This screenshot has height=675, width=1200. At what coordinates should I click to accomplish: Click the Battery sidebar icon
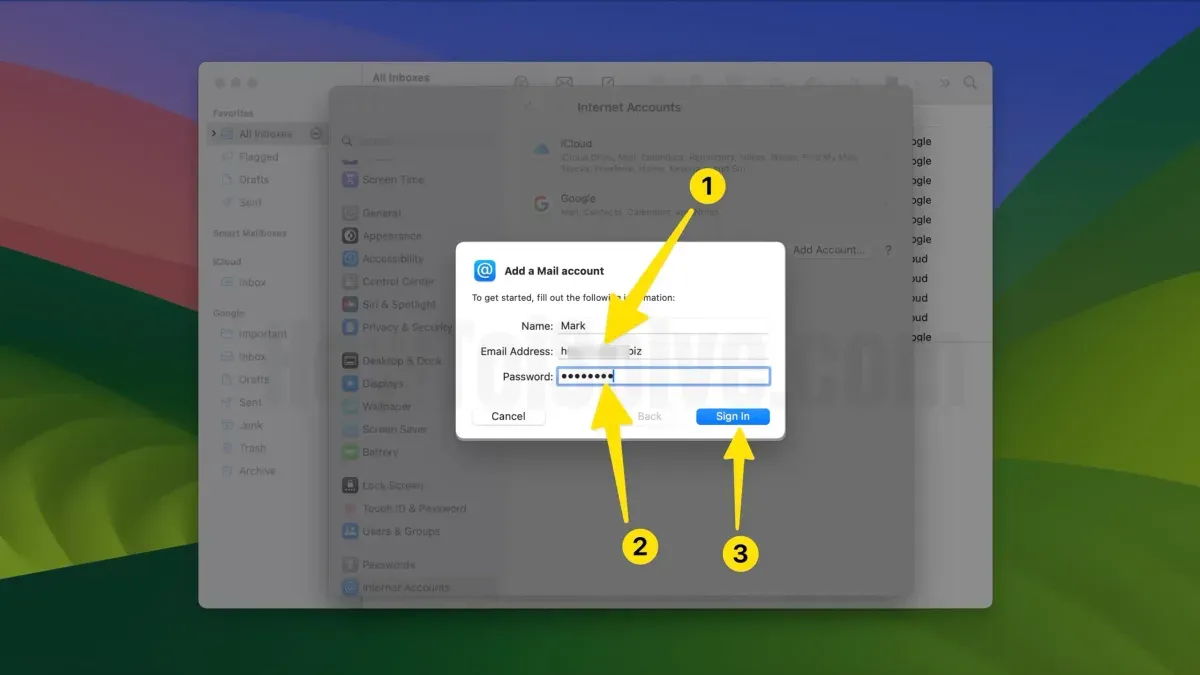(x=350, y=452)
